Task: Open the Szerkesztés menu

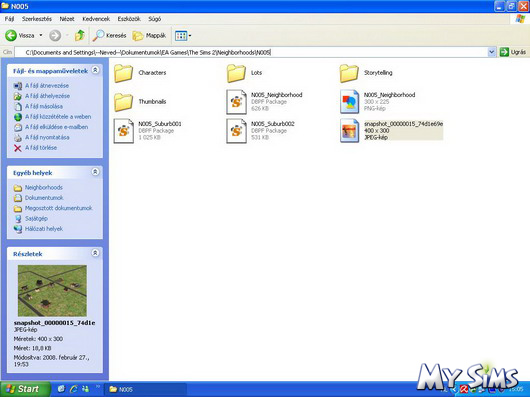Action: (37, 19)
